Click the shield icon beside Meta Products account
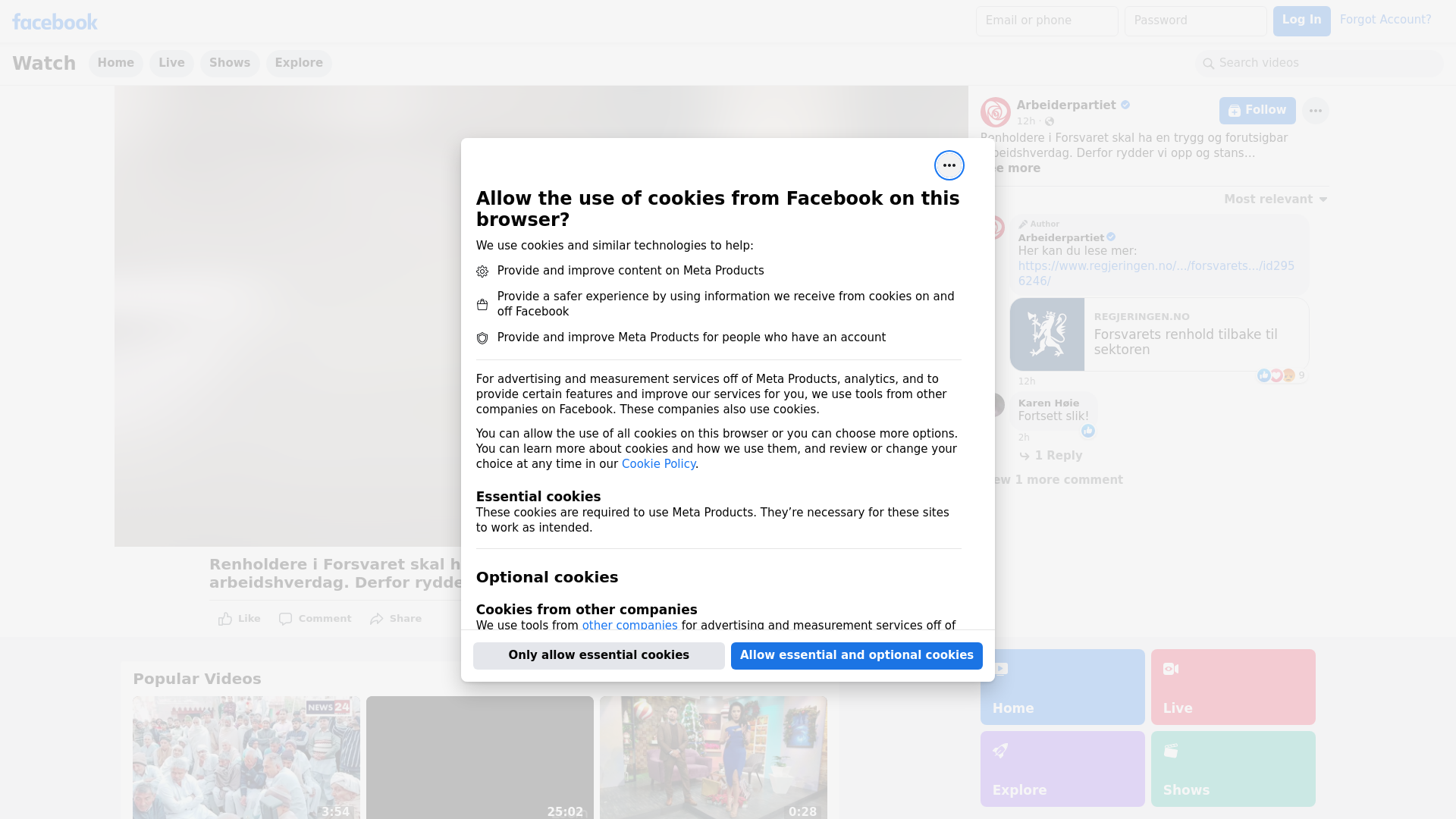This screenshot has height=819, width=1456. click(482, 338)
